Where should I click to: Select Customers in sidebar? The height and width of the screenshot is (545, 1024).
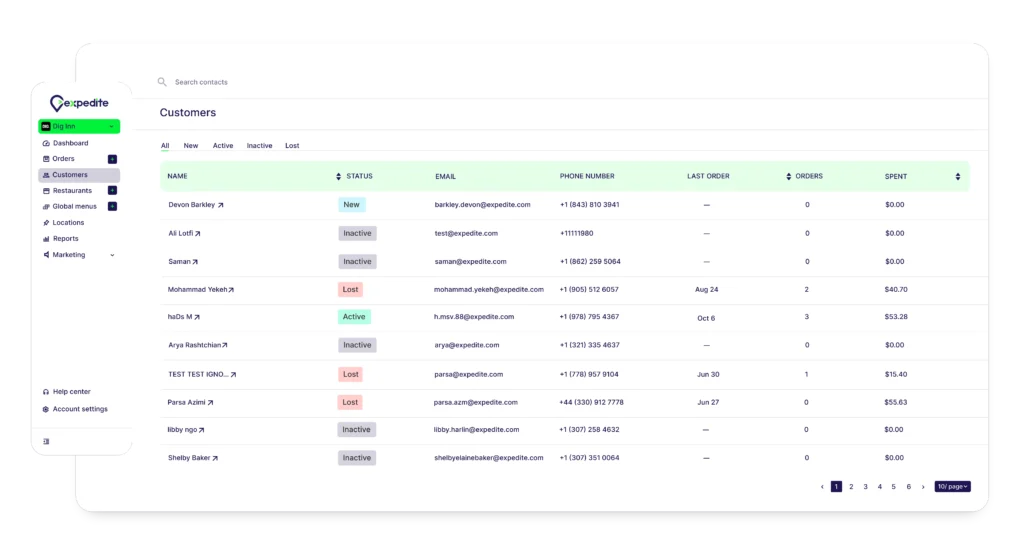[x=79, y=175]
